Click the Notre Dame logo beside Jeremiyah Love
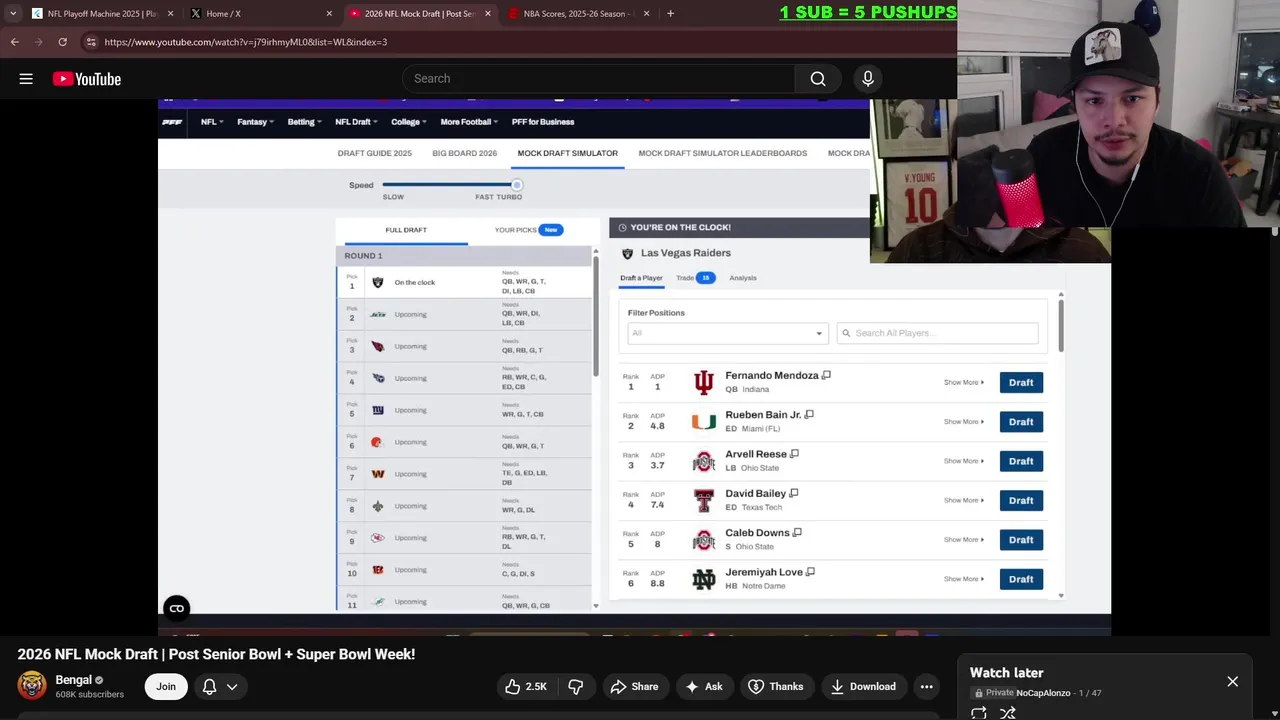This screenshot has height=720, width=1280. (x=704, y=579)
